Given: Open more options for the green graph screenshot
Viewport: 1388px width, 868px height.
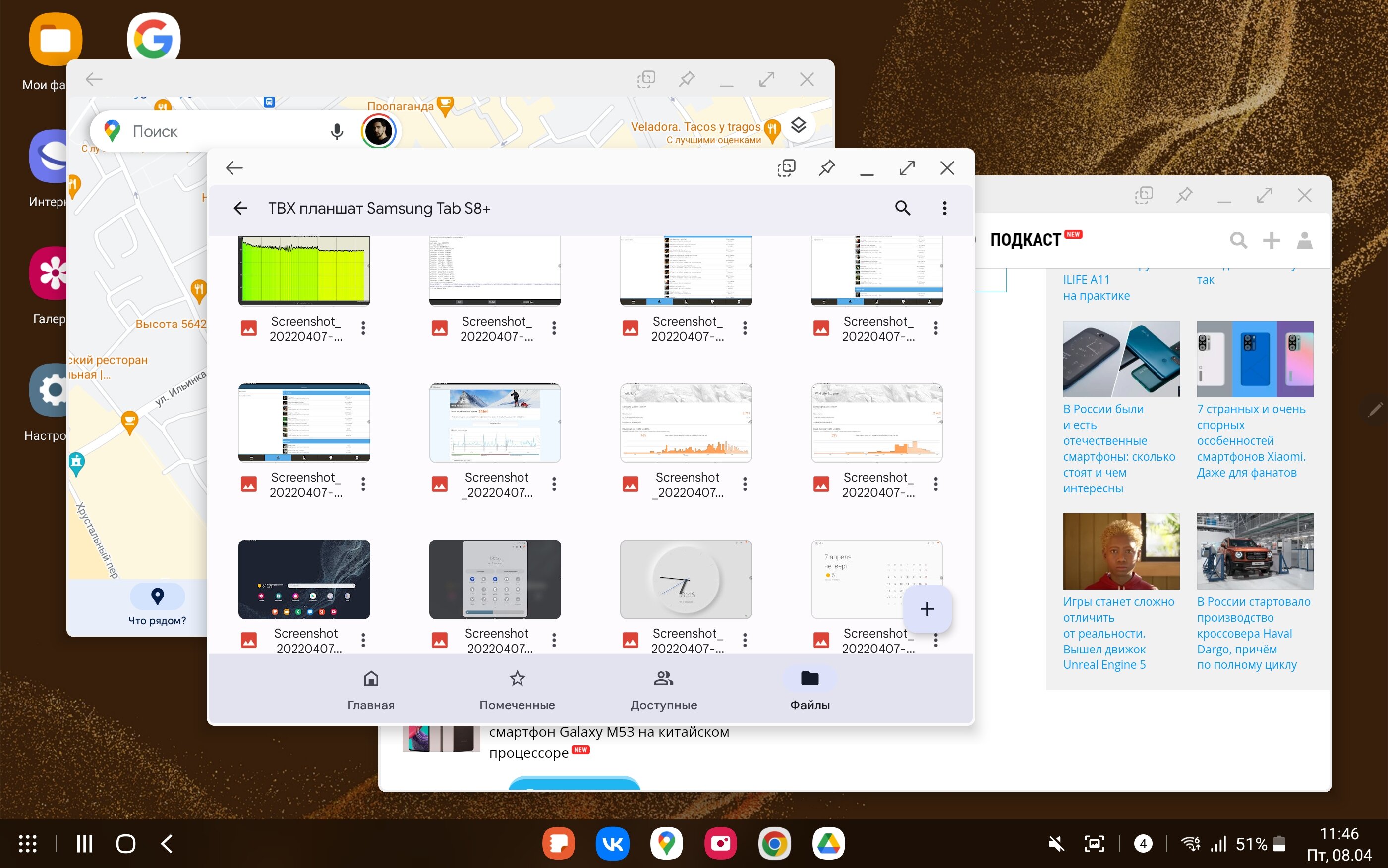Looking at the screenshot, I should point(363,328).
